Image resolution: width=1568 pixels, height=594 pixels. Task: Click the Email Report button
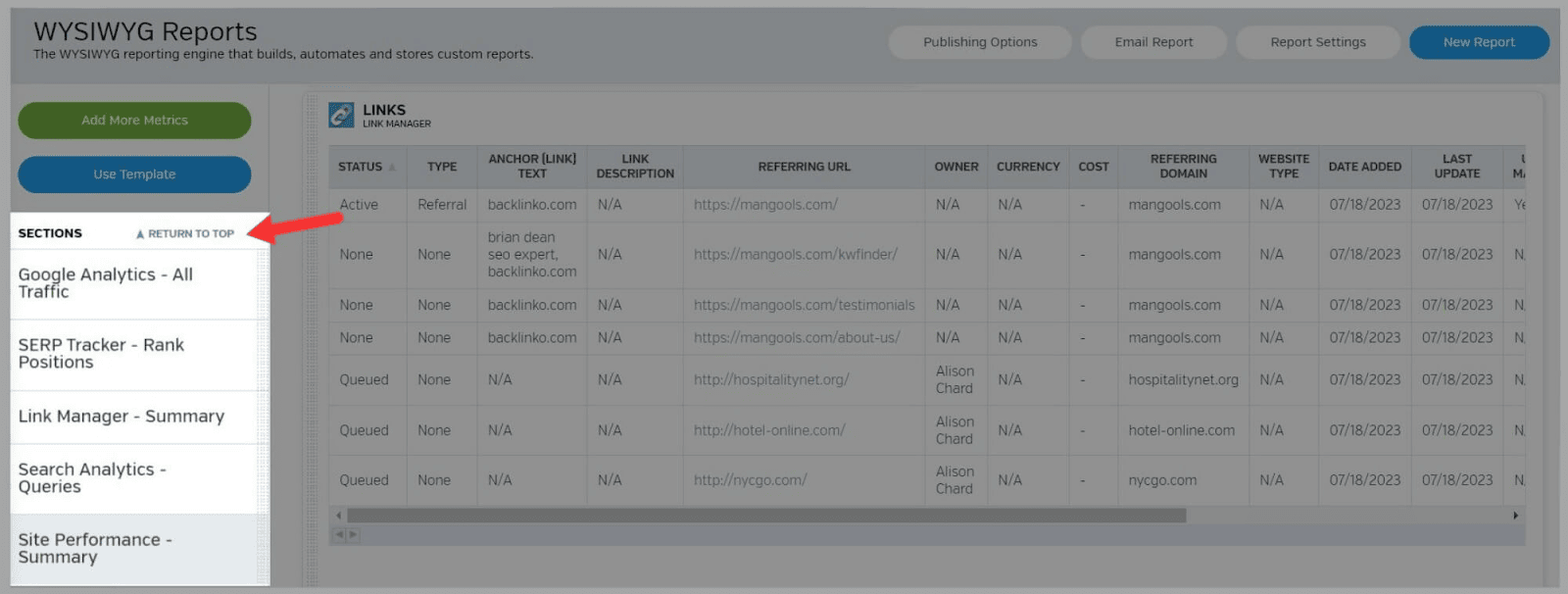(1153, 42)
